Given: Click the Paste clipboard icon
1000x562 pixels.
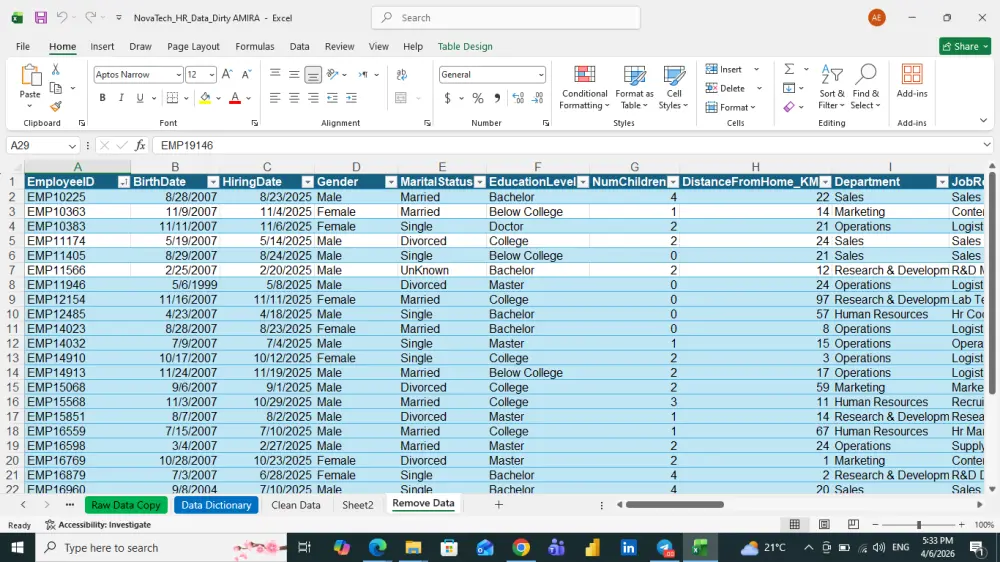Looking at the screenshot, I should click(x=30, y=76).
